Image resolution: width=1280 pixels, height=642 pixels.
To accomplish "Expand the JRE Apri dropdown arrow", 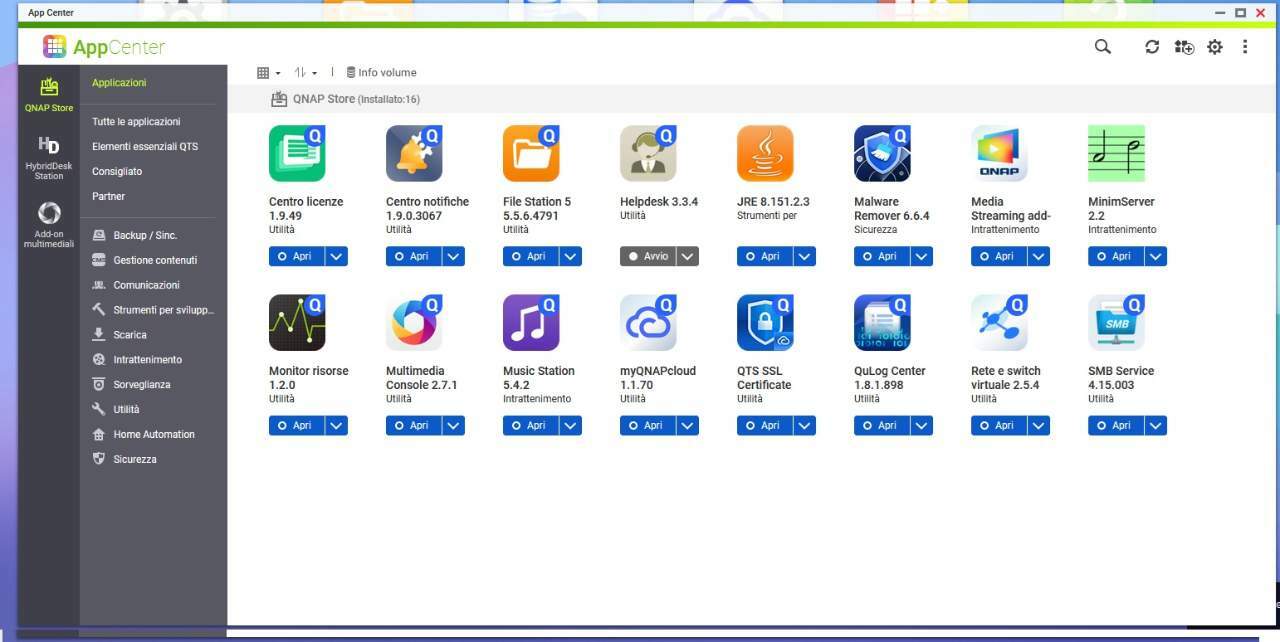I will (x=805, y=257).
